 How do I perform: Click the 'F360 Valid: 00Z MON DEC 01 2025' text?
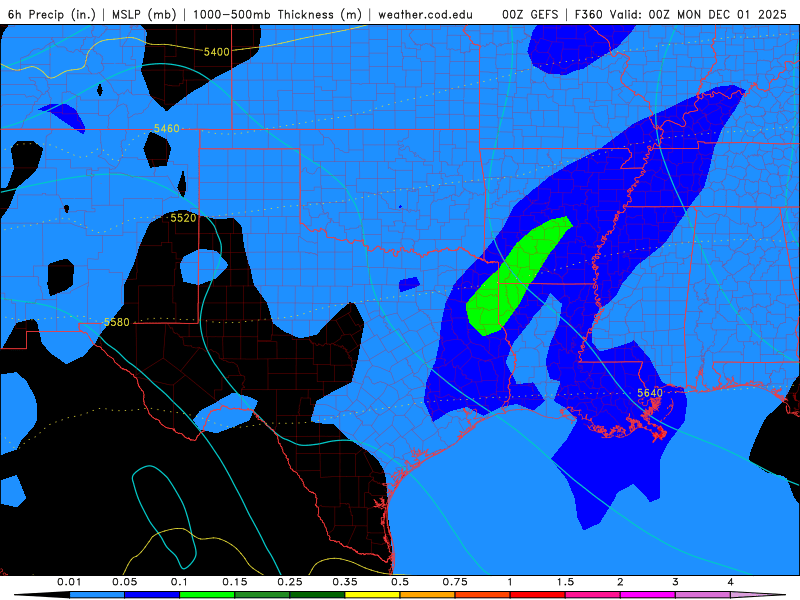tap(681, 14)
